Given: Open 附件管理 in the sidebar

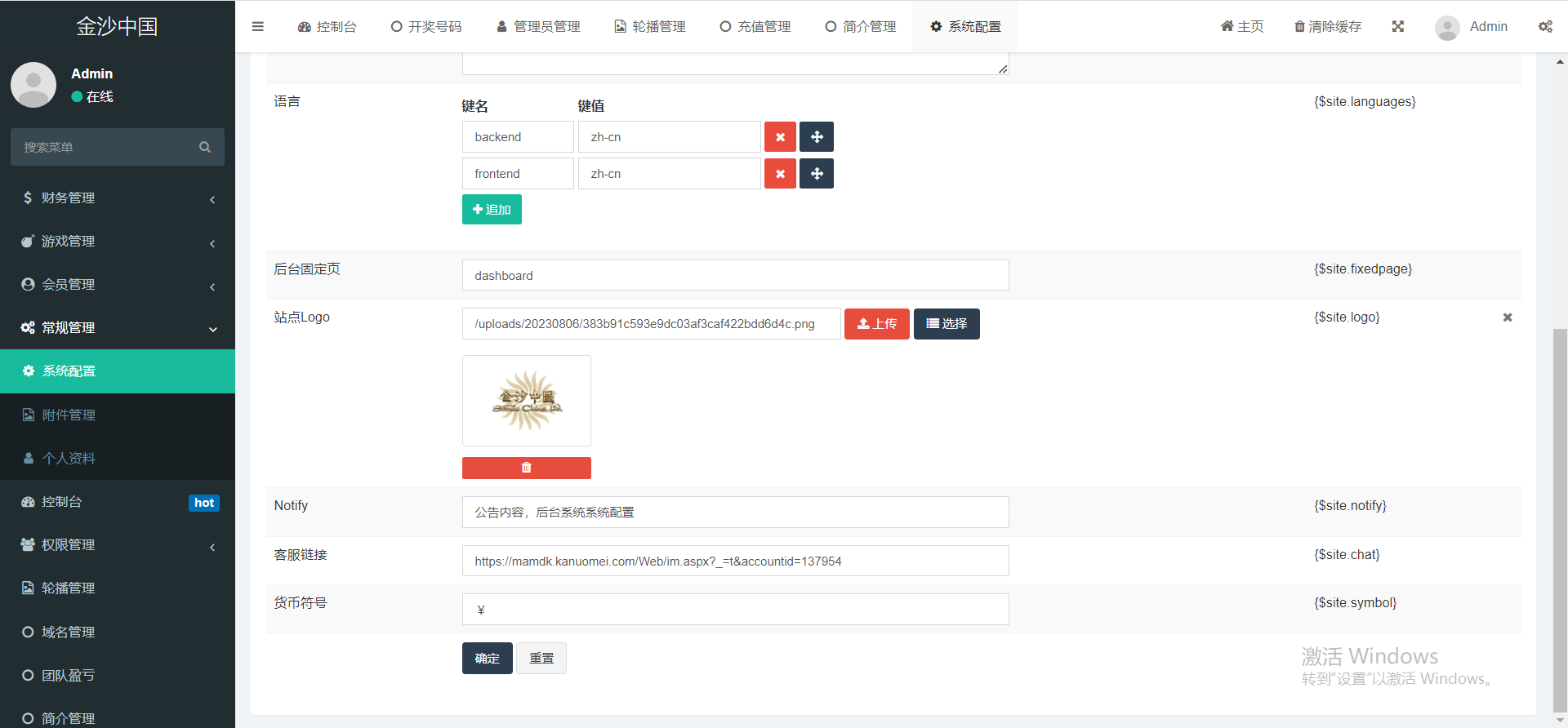Looking at the screenshot, I should coord(118,415).
